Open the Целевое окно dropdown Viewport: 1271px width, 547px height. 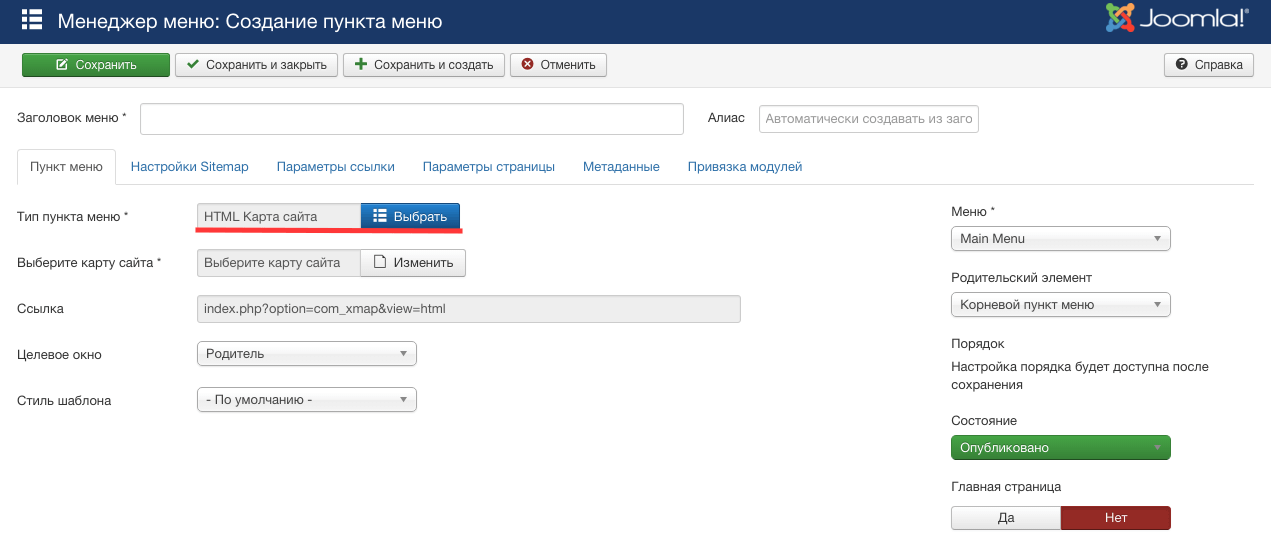(x=307, y=354)
